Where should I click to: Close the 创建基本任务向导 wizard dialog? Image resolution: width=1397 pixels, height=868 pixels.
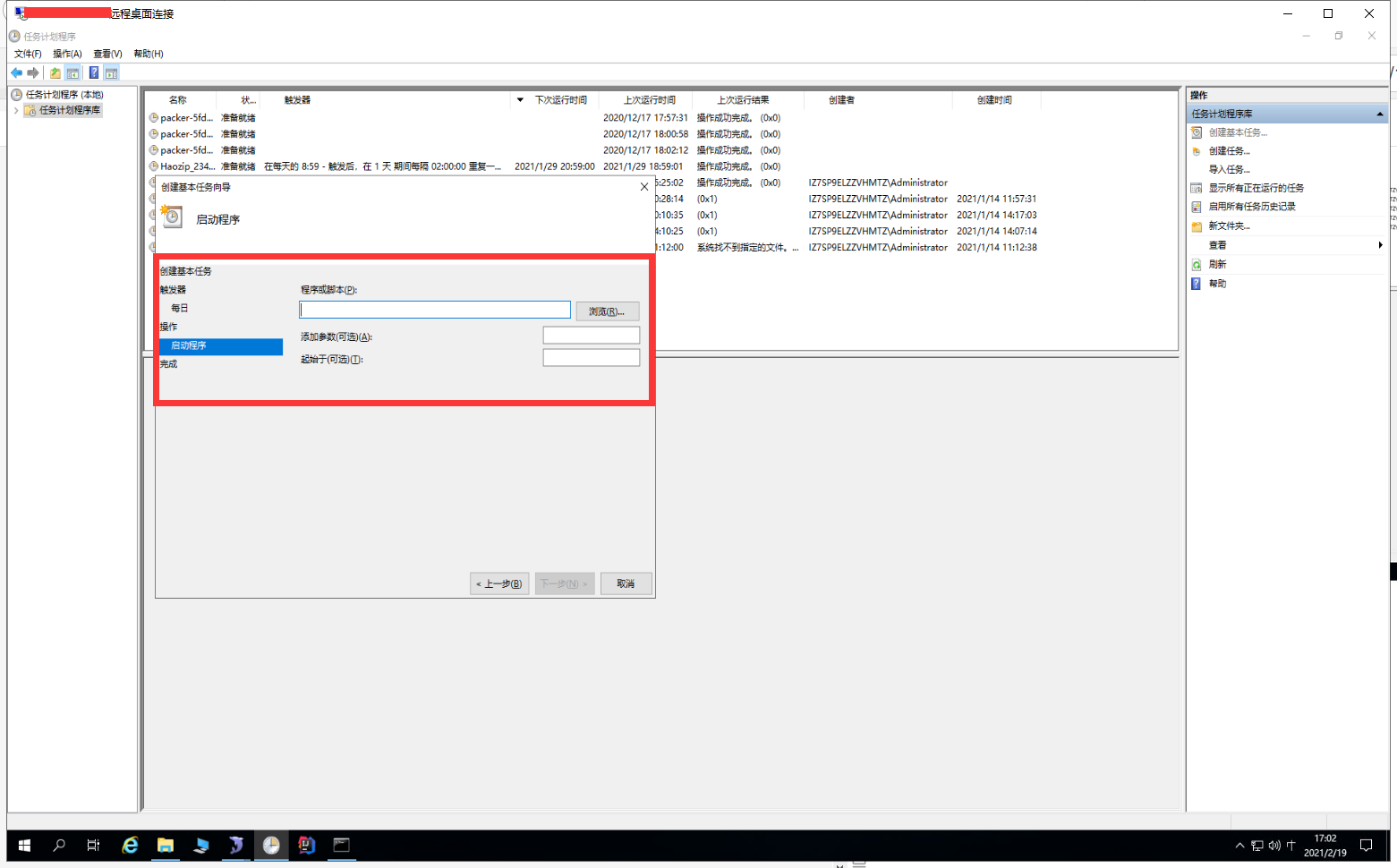pos(644,187)
